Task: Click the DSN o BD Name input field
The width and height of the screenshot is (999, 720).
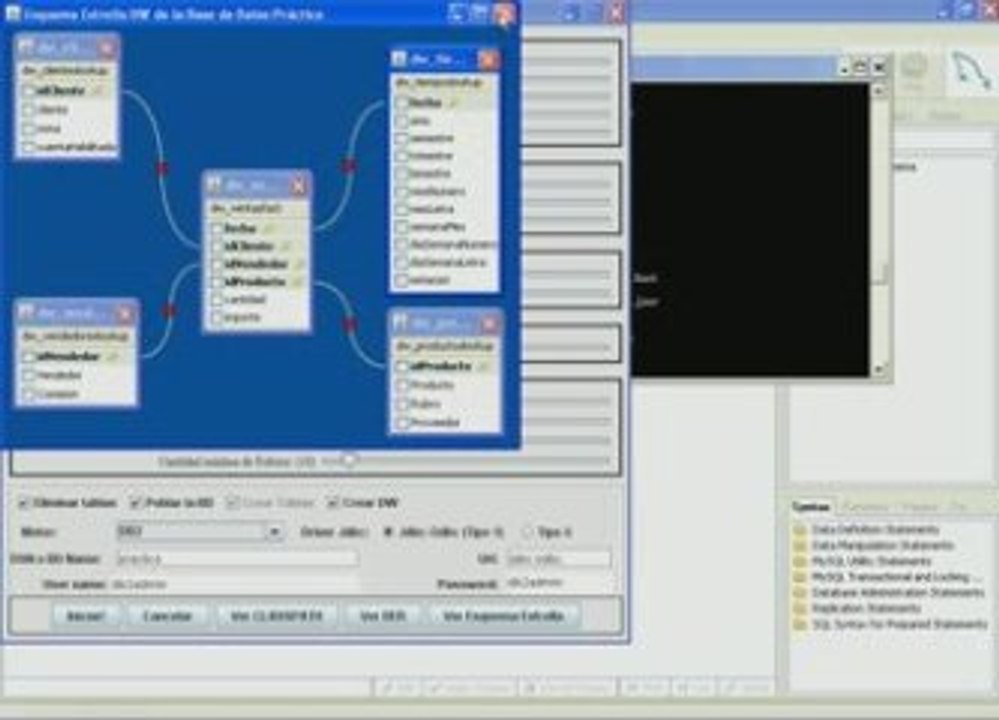Action: click(236, 559)
